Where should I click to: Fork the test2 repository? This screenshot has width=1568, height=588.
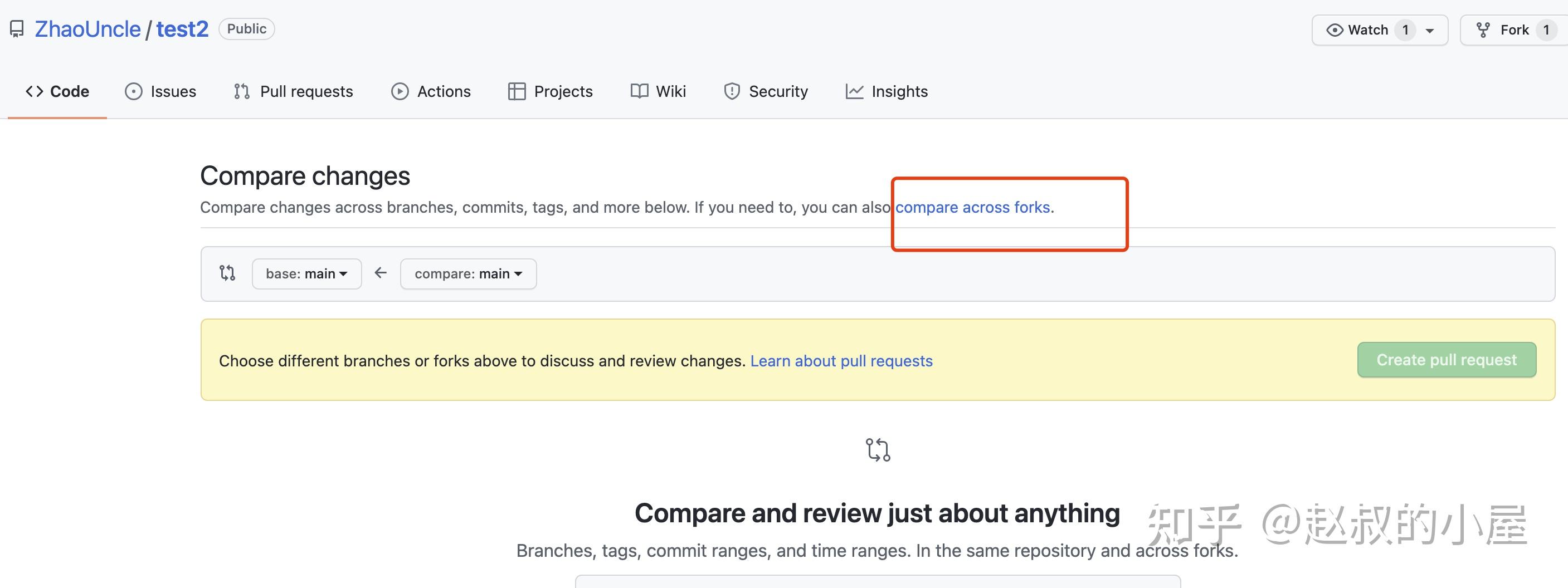tap(1504, 30)
